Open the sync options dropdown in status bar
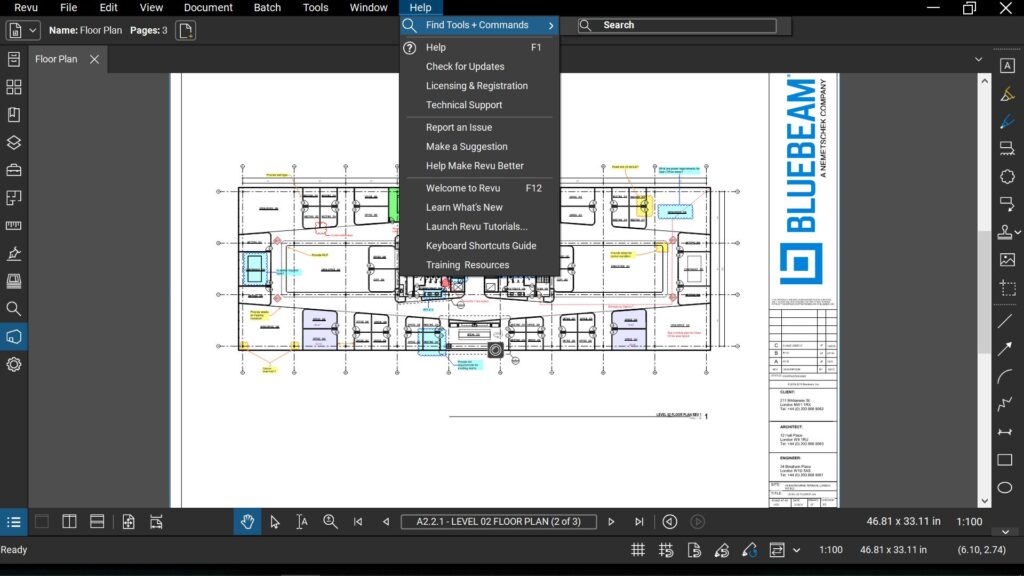 (796, 550)
